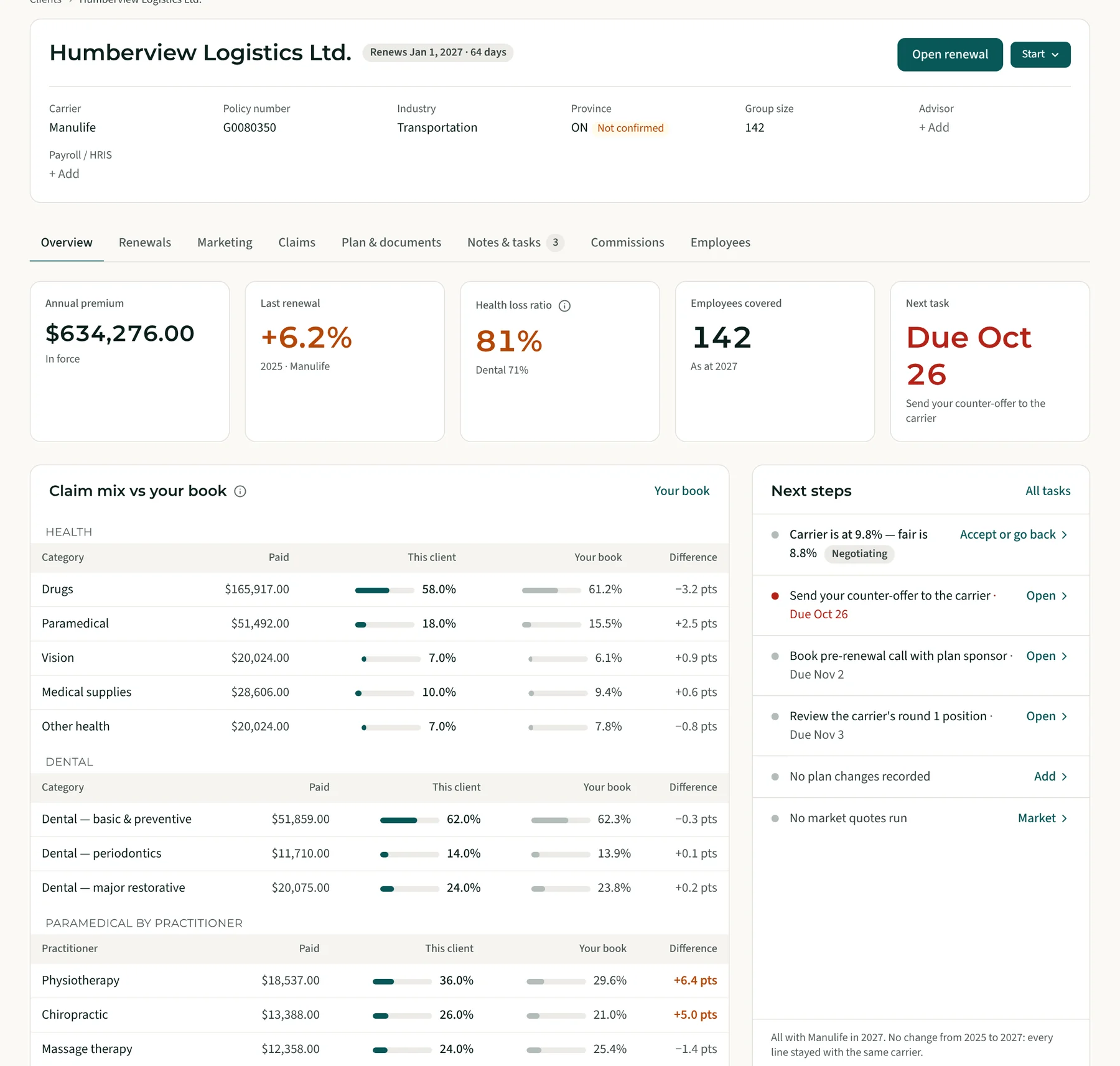
Task: Click the info icon beside Claim mix heading
Action: click(240, 491)
